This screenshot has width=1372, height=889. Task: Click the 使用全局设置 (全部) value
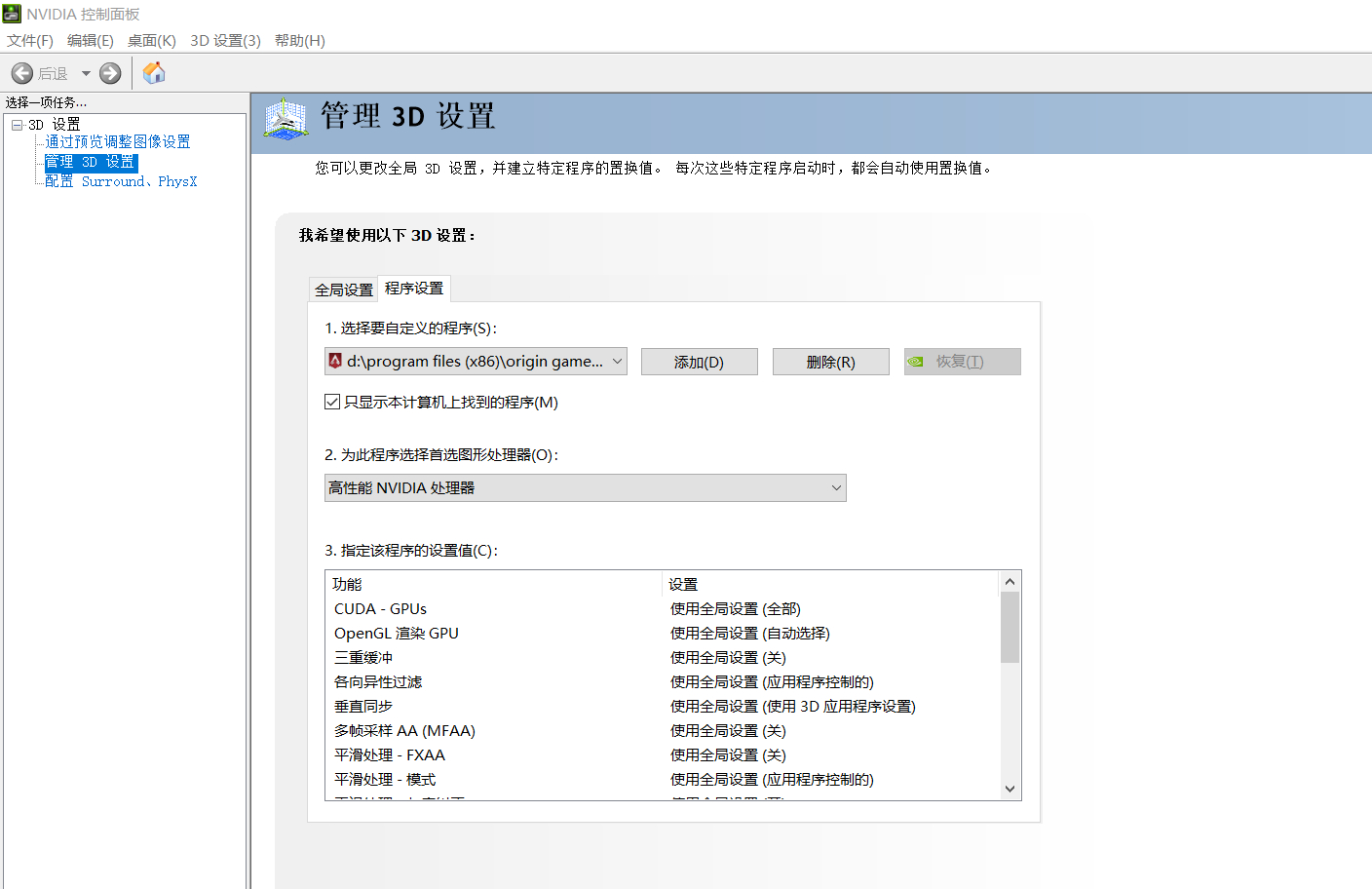click(x=736, y=609)
